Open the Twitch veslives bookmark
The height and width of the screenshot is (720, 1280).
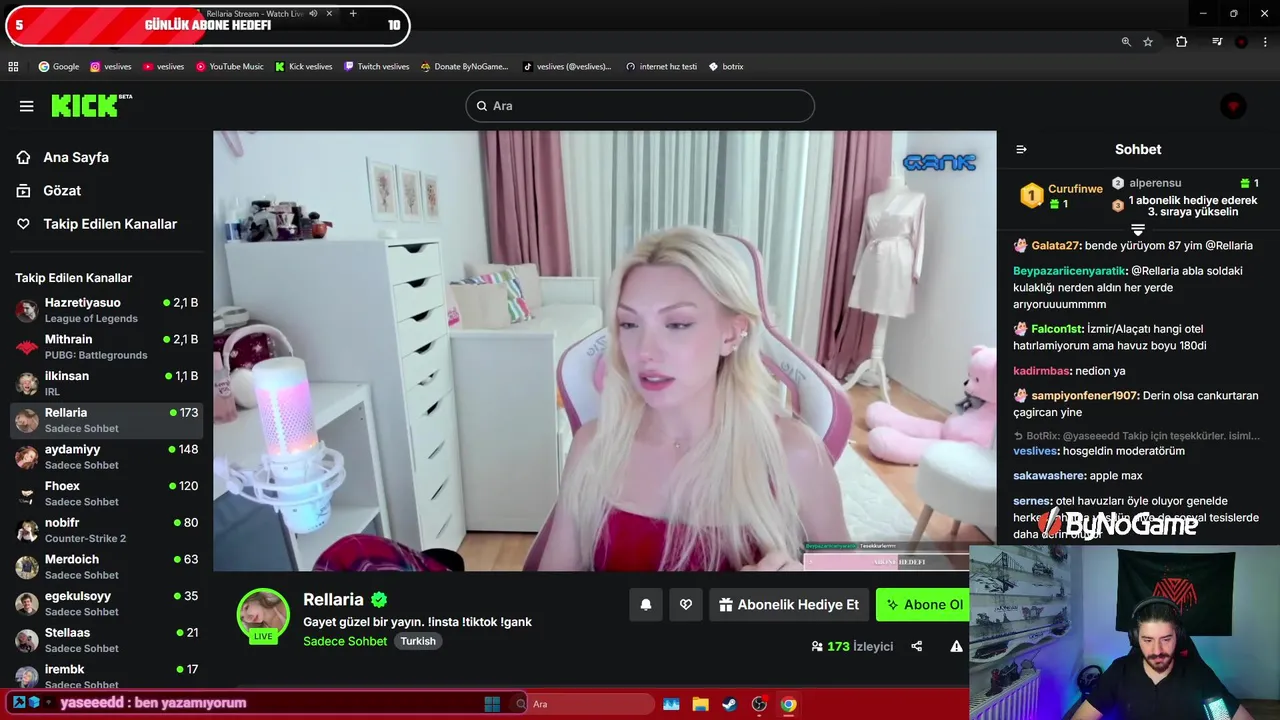376,67
